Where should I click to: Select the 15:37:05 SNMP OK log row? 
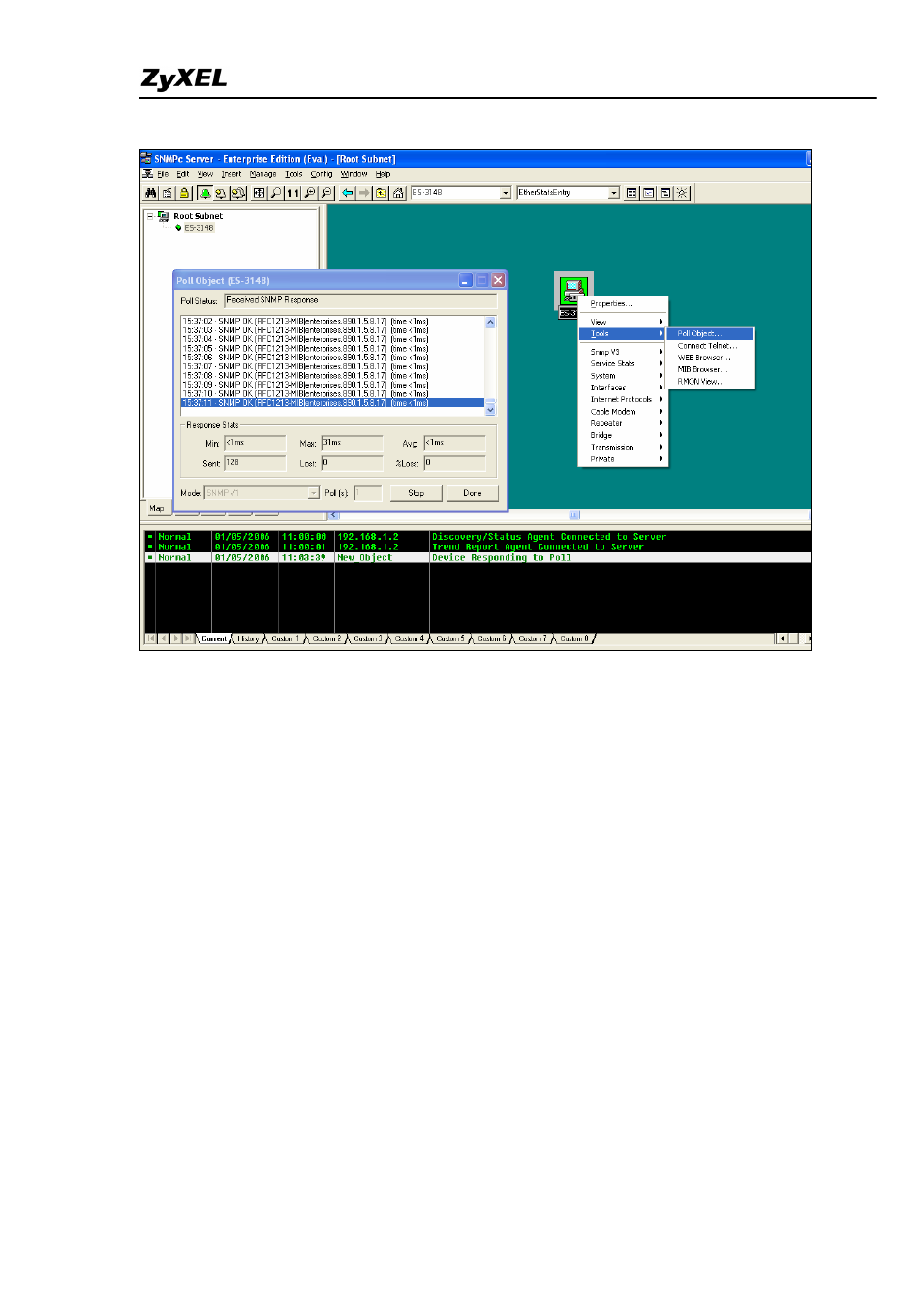(332, 349)
